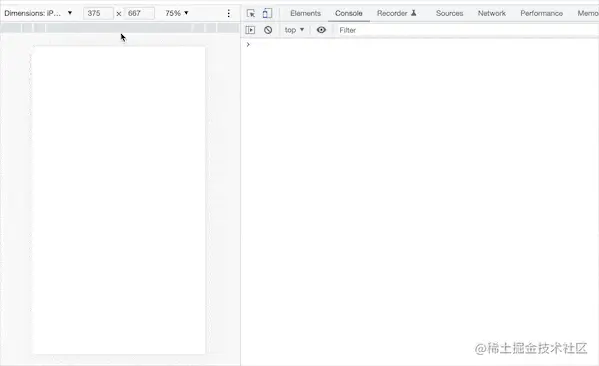
Task: Click the console Filter input field
Action: [x=467, y=30]
